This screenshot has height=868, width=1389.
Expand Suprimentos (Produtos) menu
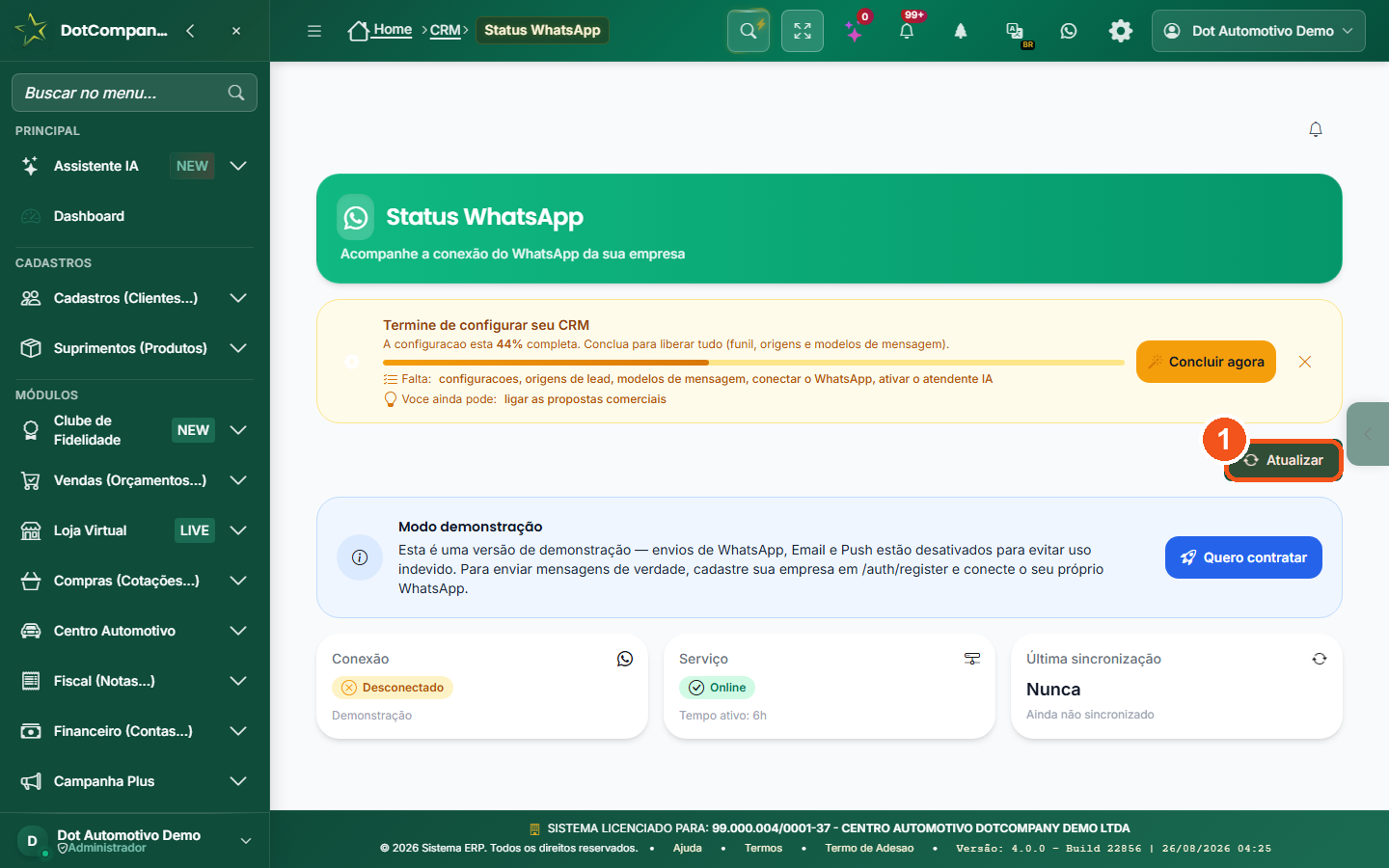click(238, 348)
